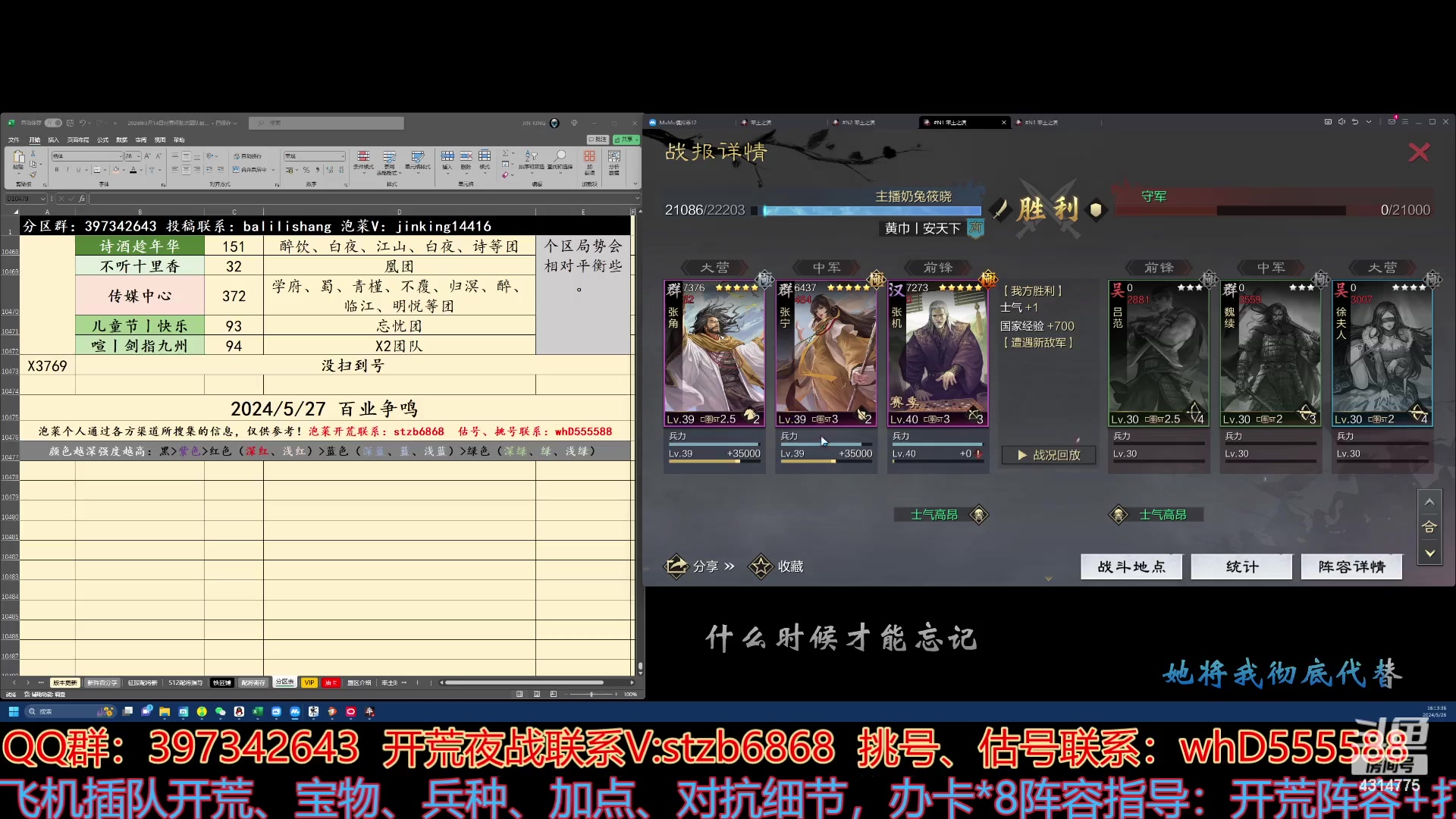Close the battle report with red X
Viewport: 1456px width, 819px height.
(1419, 152)
